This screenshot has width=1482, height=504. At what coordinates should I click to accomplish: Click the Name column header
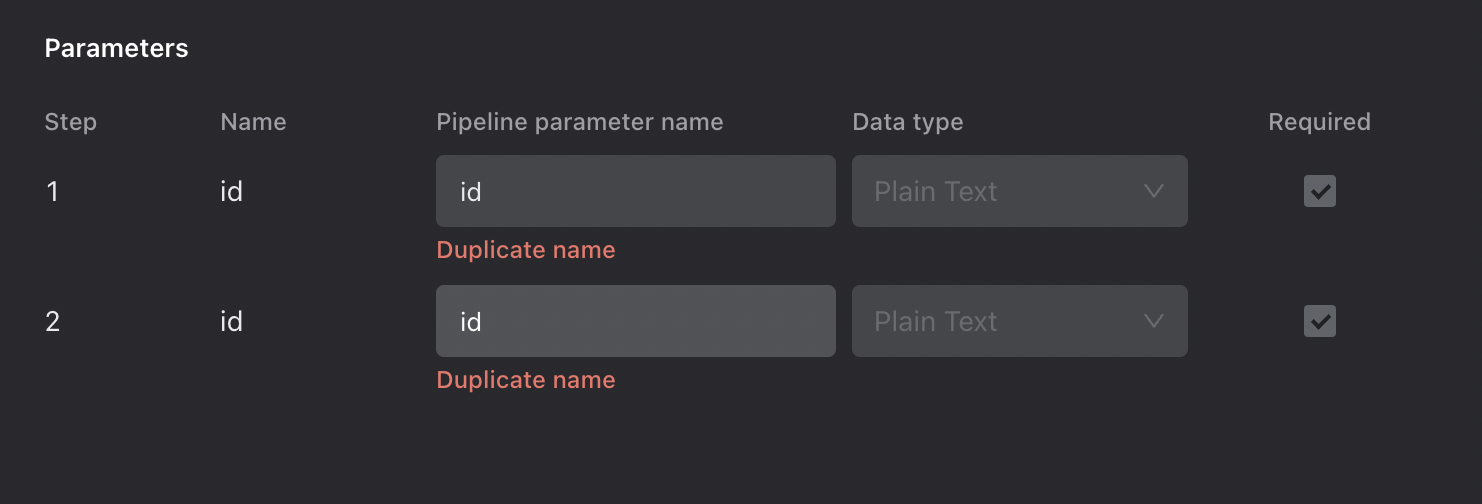(x=253, y=122)
